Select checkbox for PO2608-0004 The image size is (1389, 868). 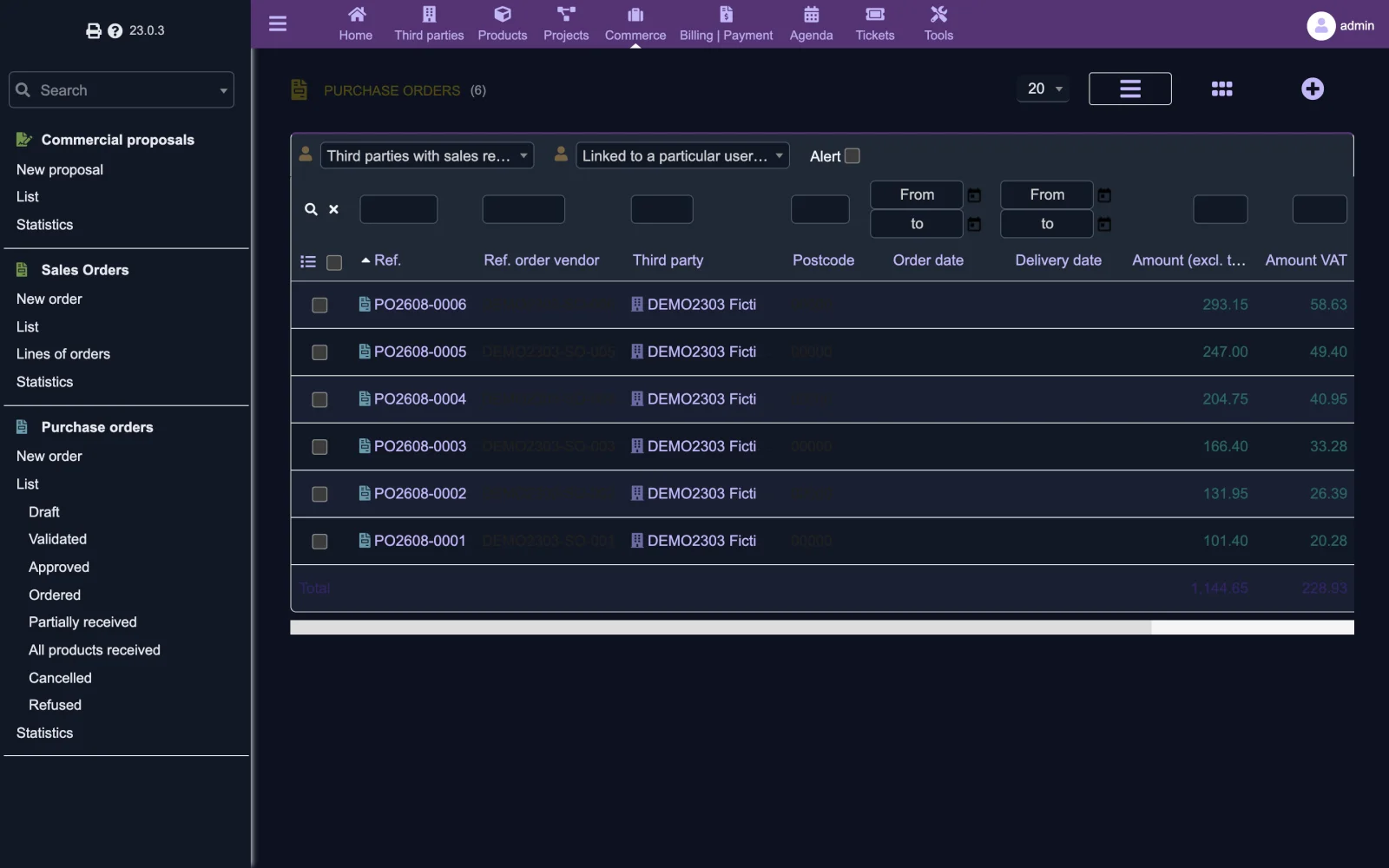pos(319,400)
